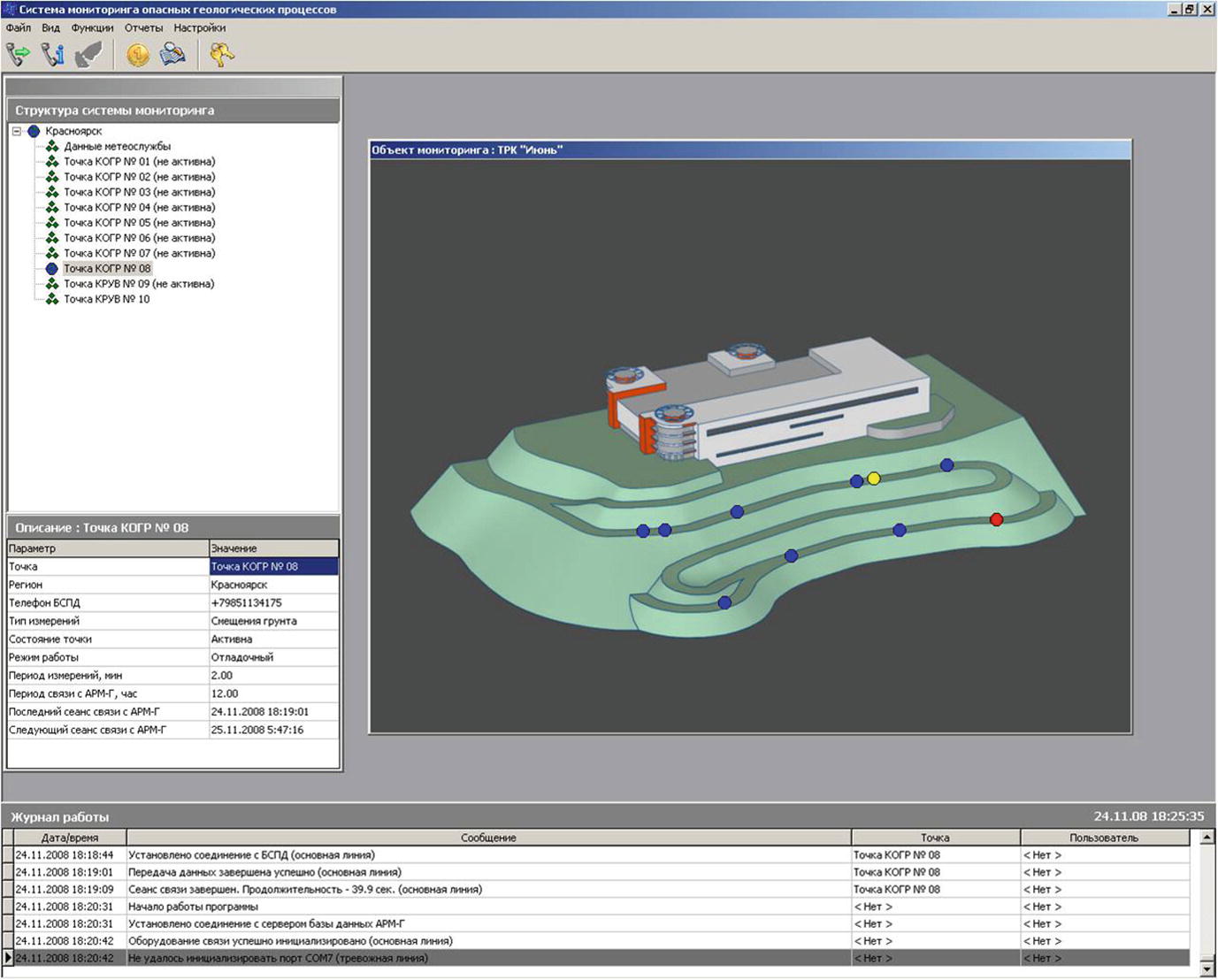This screenshot has height=980, width=1218.
Task: Click the phone with green arrow toolbar icon
Action: pos(18,55)
